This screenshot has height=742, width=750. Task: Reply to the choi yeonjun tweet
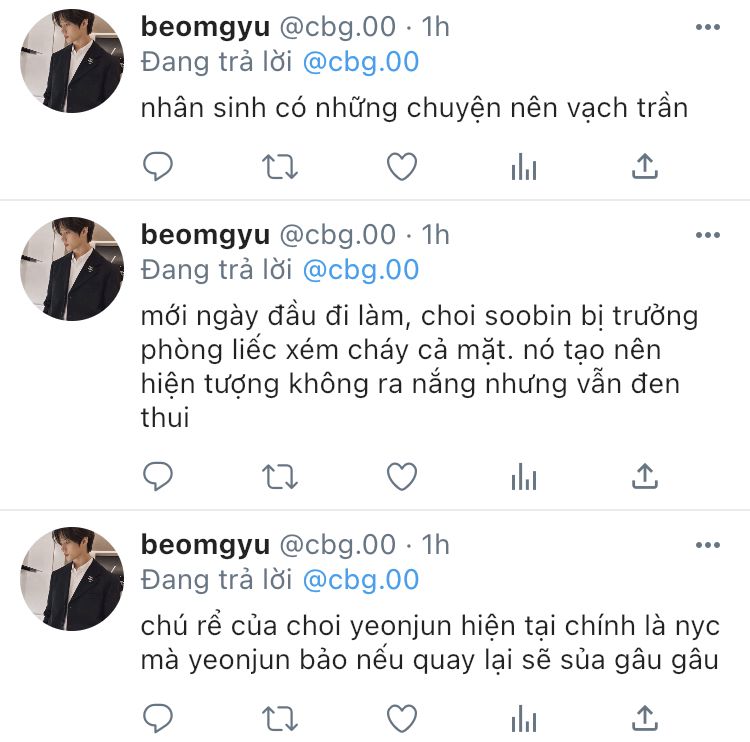click(158, 718)
